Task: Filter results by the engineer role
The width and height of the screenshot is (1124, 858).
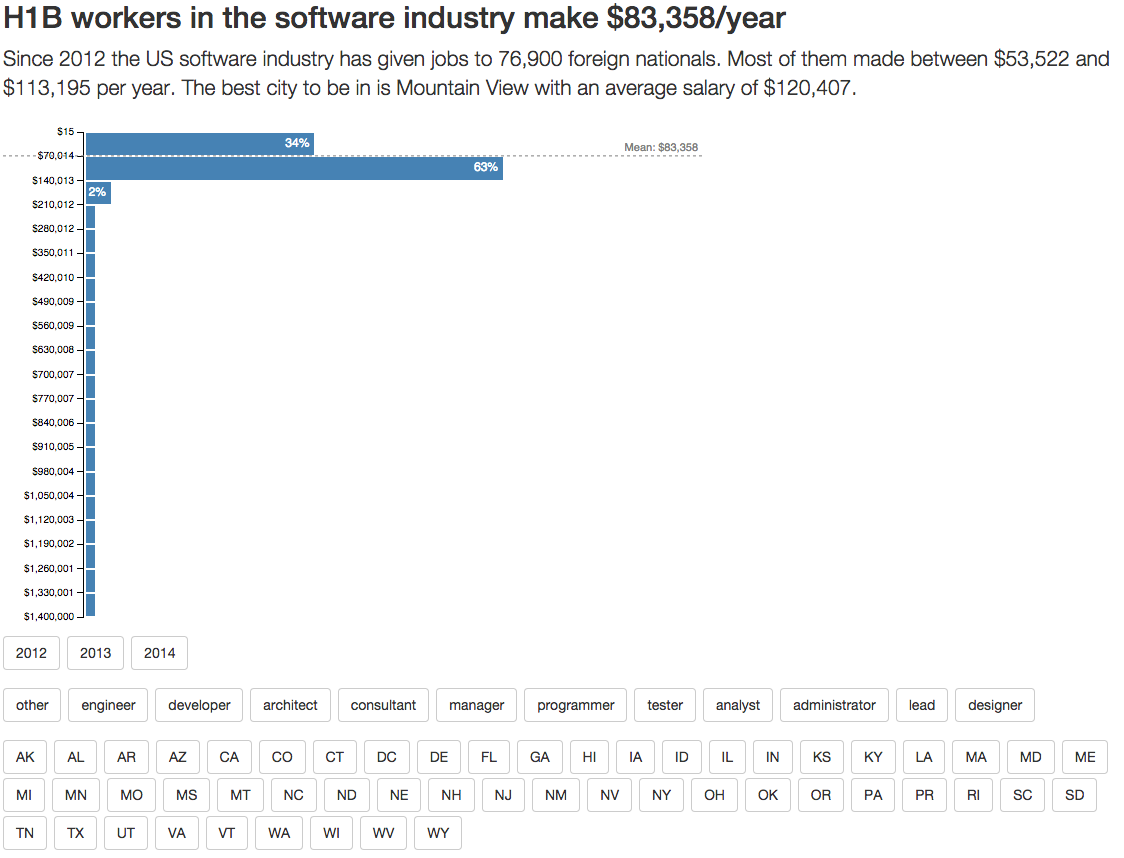Action: [x=108, y=705]
